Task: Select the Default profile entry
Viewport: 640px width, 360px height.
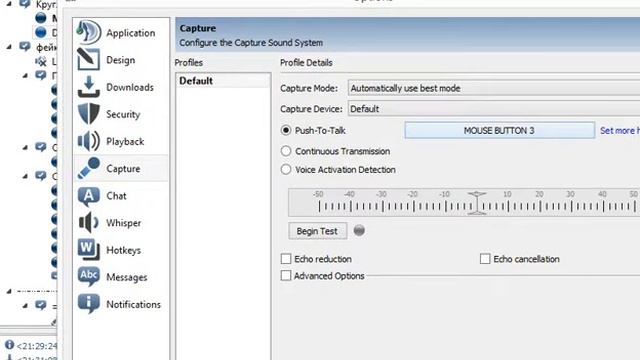Action: (223, 81)
